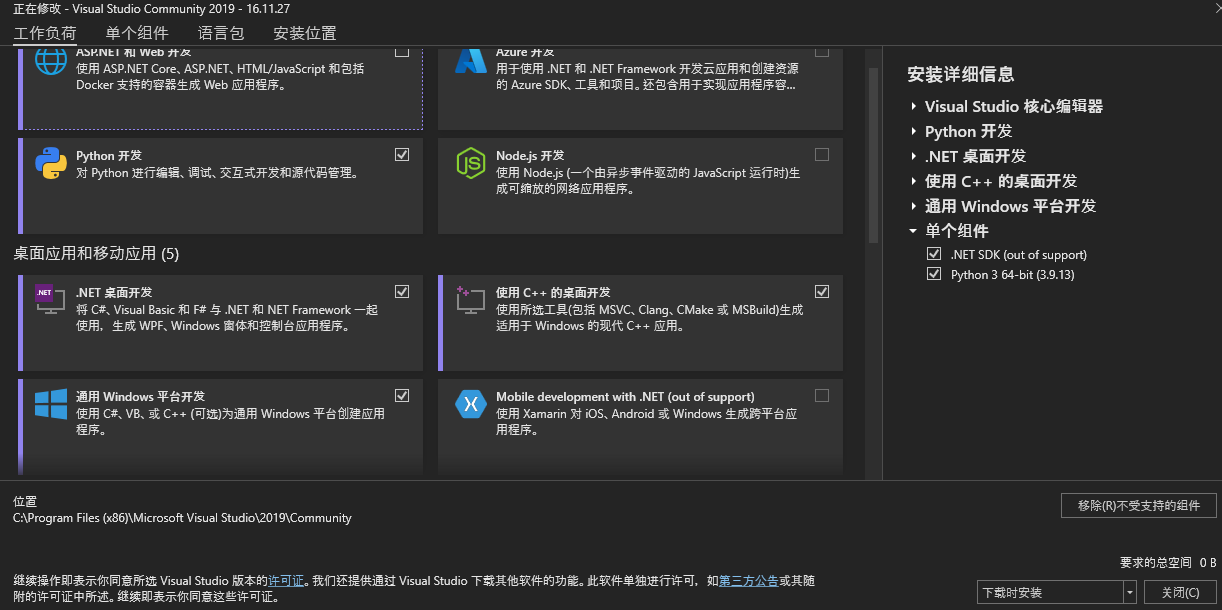Toggle the ASP.NET and Web development checkbox

(x=402, y=52)
